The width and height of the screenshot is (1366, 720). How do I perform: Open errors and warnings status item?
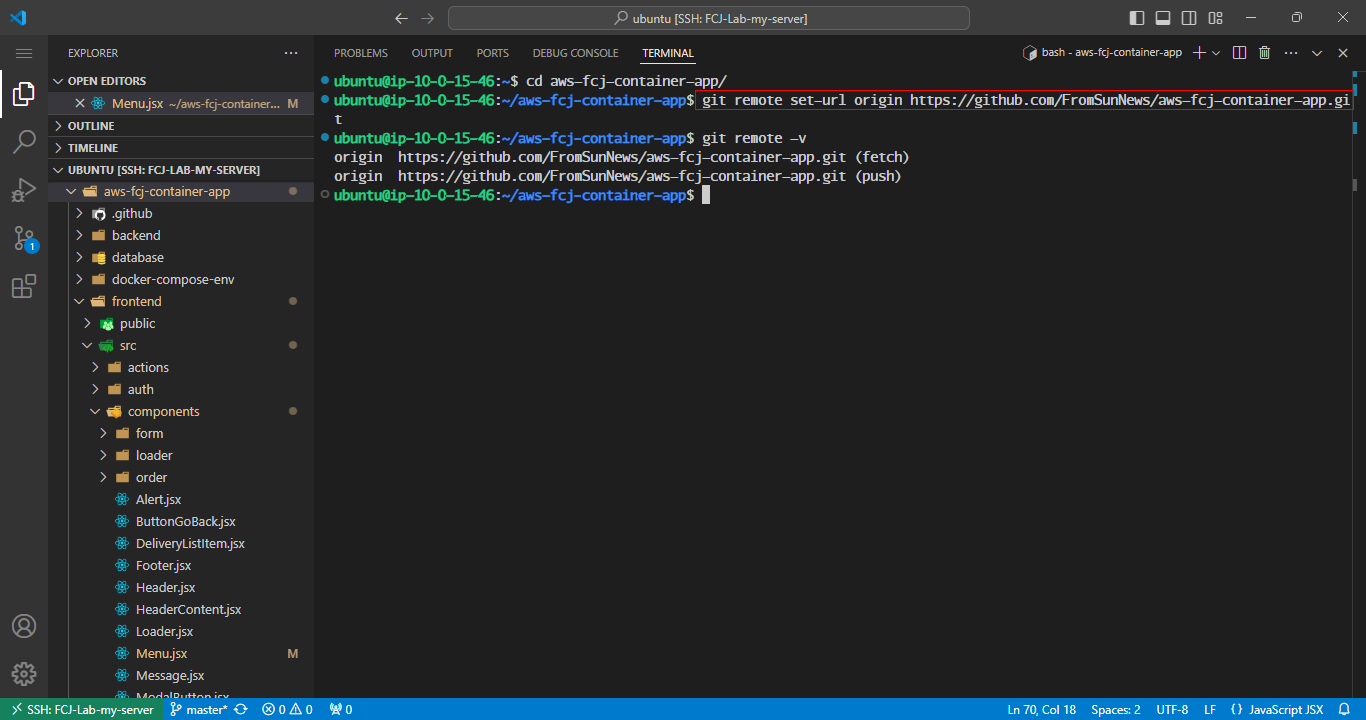287,709
